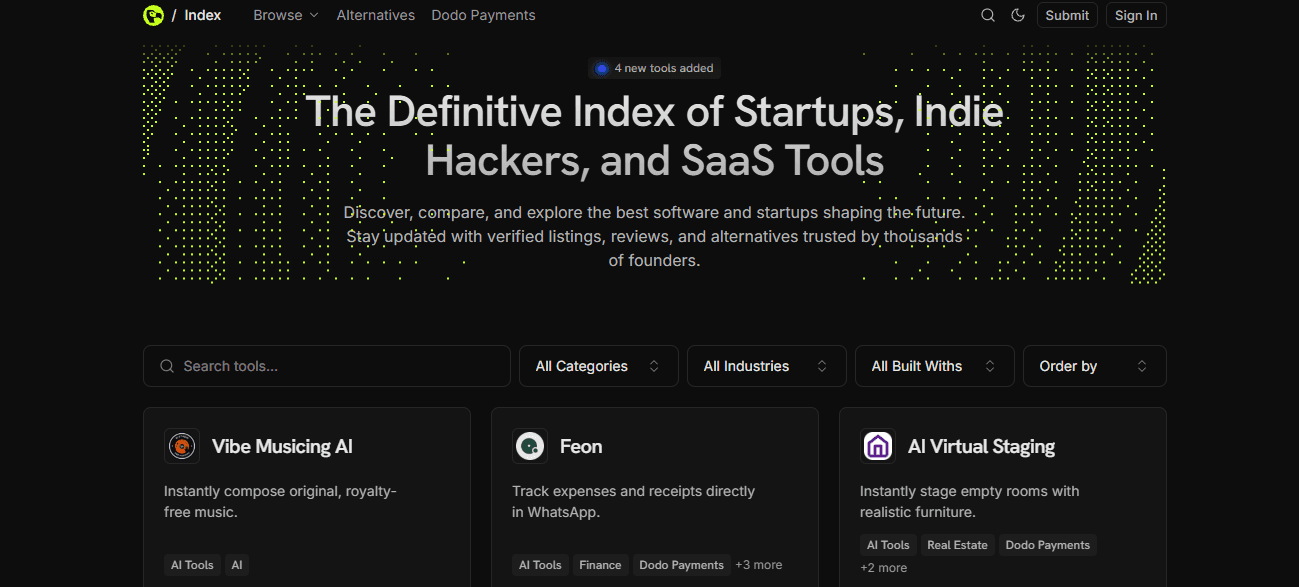
Task: Click Finance tag on Feon card
Action: pos(600,565)
